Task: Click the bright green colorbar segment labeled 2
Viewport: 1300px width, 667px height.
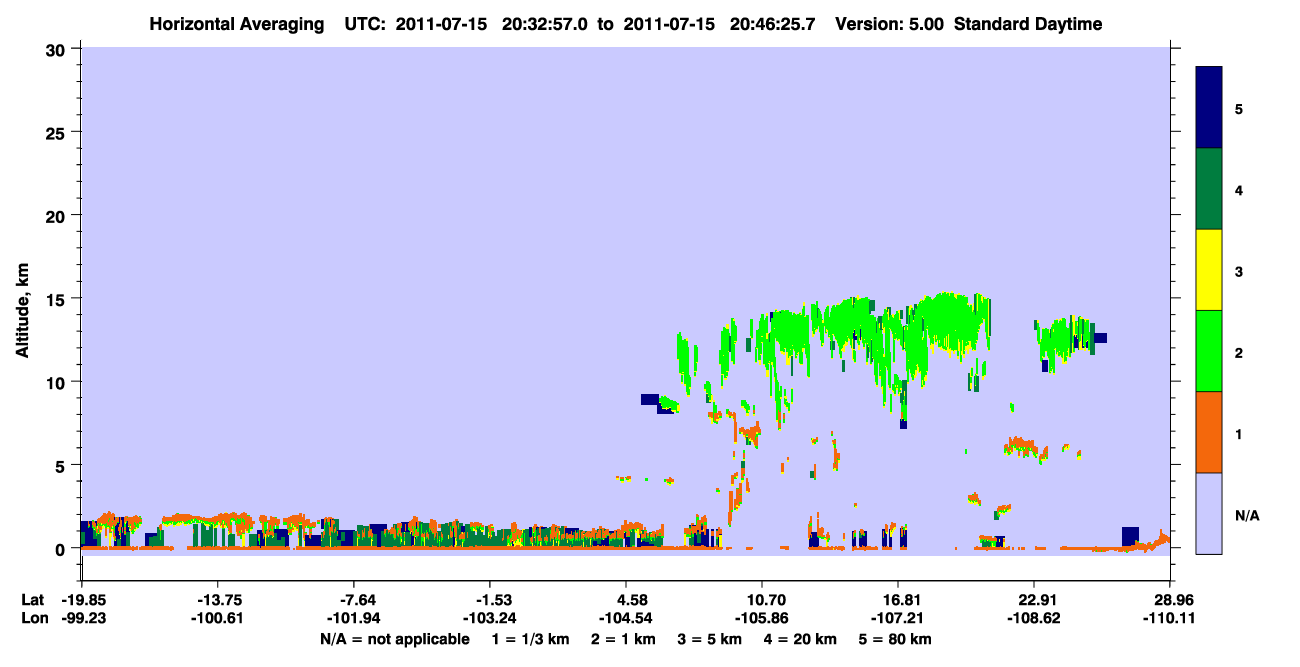Action: 1209,351
